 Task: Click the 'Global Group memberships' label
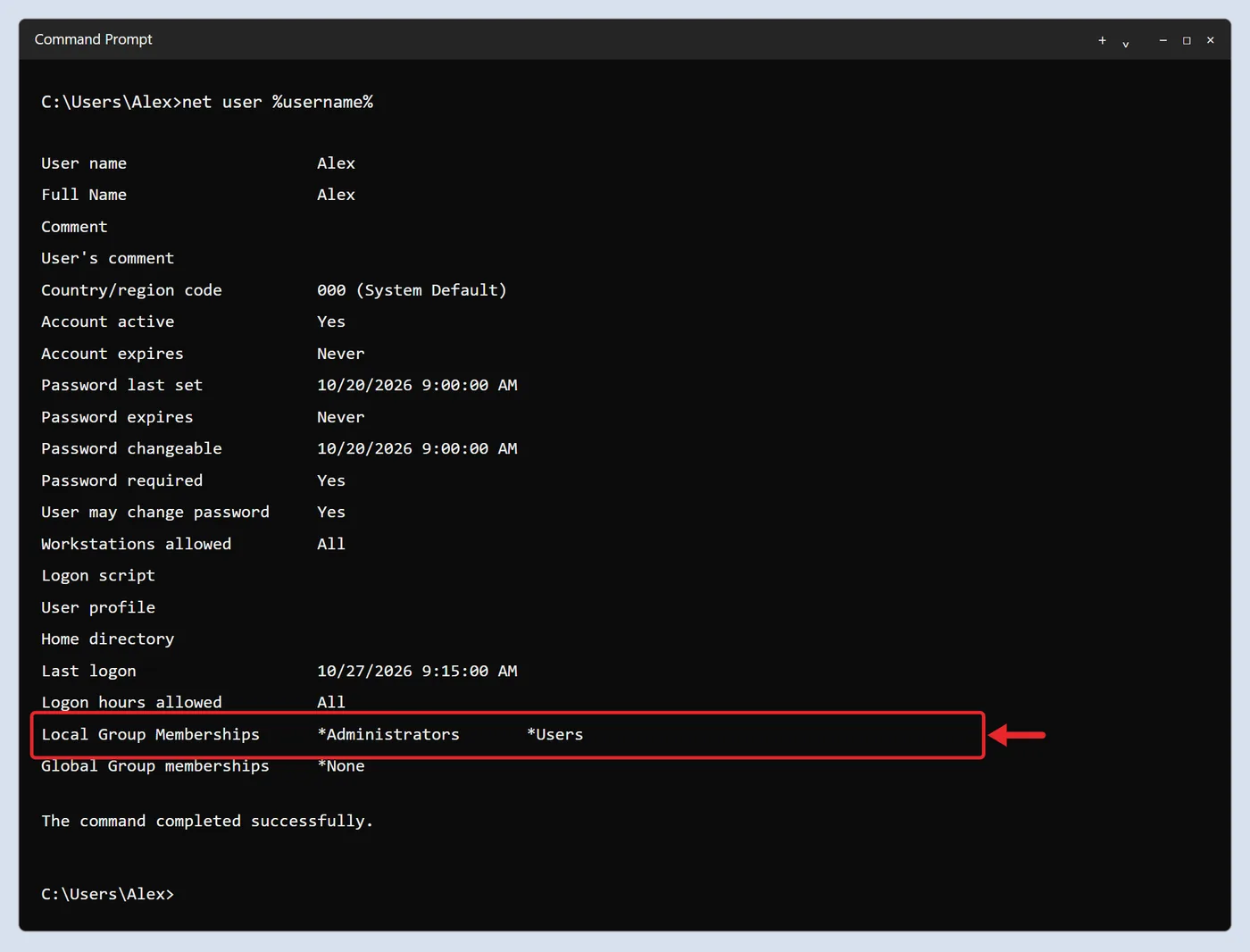155,766
